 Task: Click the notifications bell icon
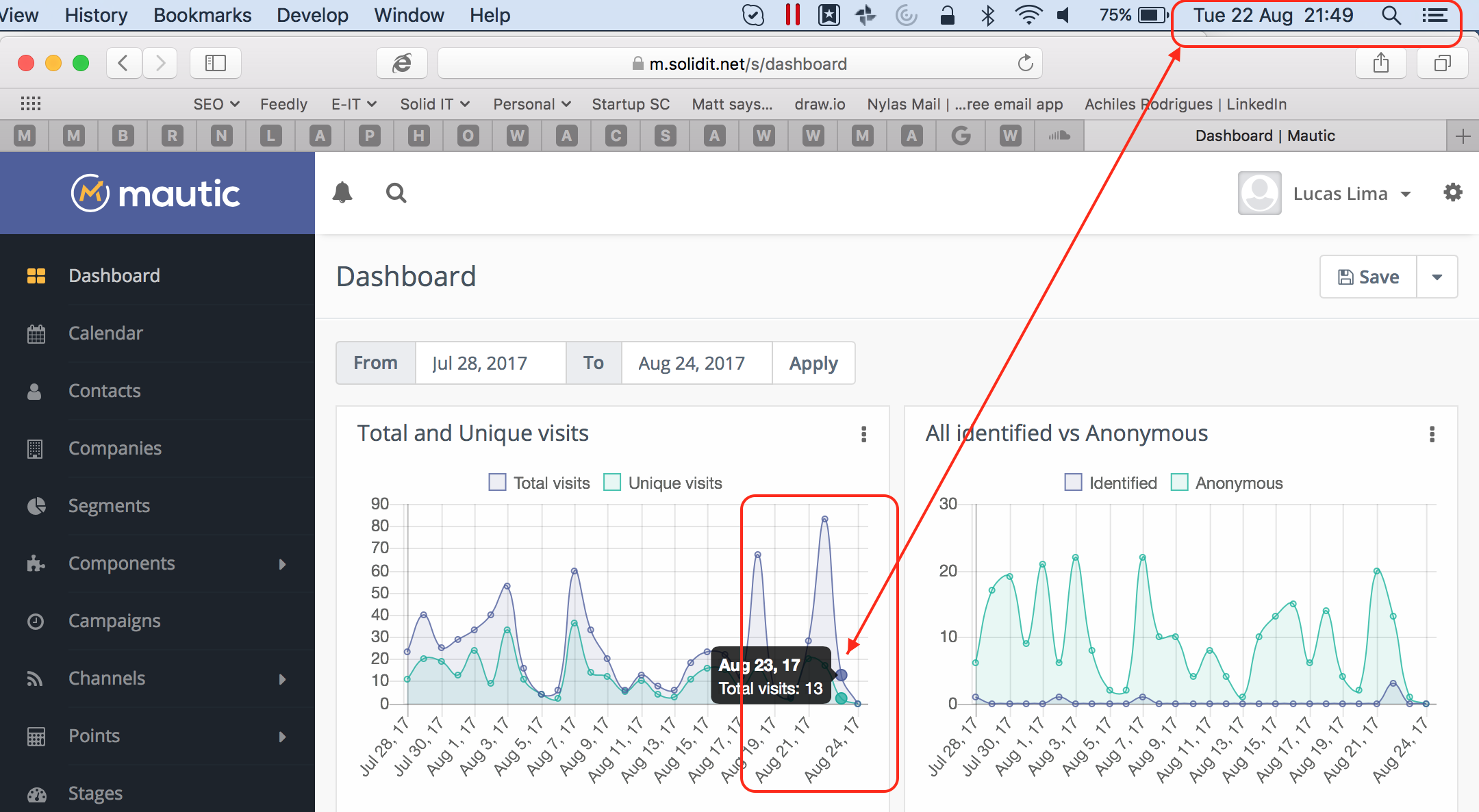(x=343, y=192)
